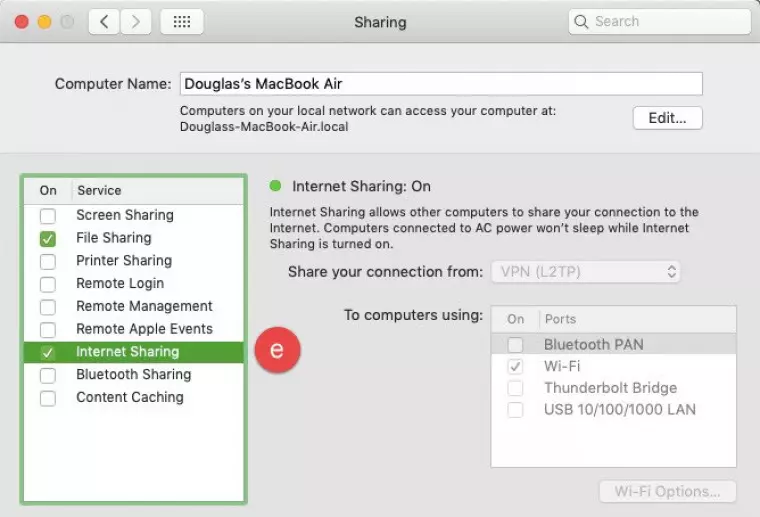This screenshot has width=760, height=517.
Task: Click the forward navigation arrow
Action: click(x=136, y=22)
